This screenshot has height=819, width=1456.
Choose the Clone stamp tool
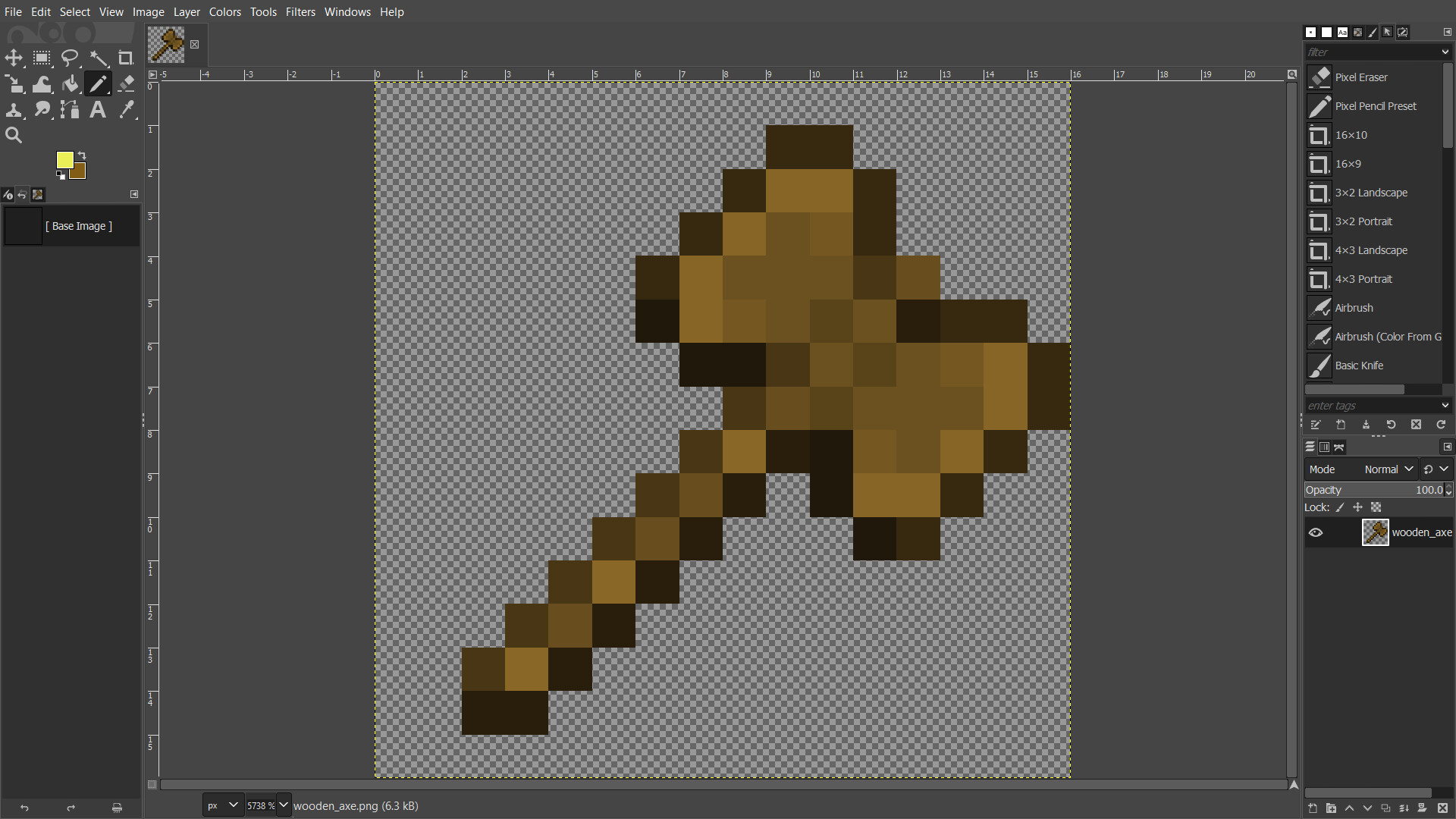click(14, 110)
